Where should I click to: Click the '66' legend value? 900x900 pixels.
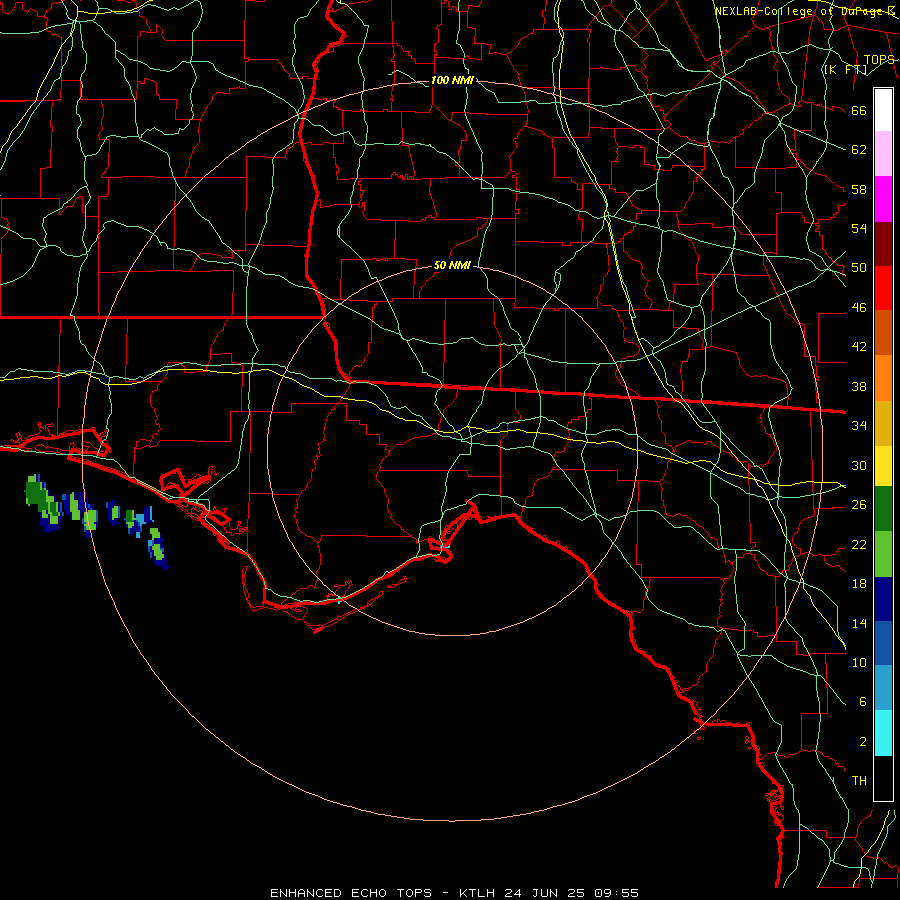[859, 110]
